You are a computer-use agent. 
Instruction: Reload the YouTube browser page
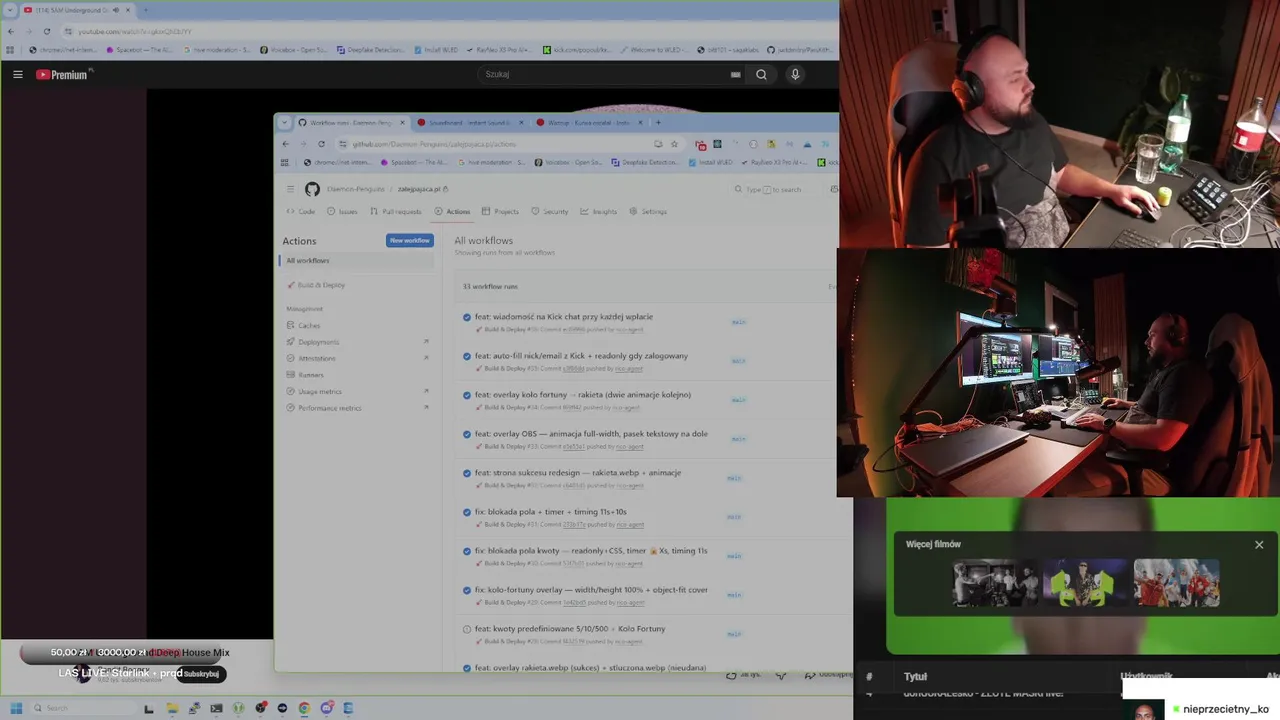(46, 31)
